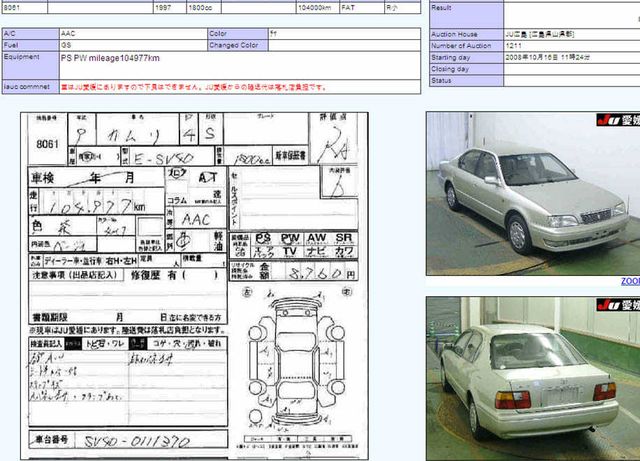640x461 pixels.
Task: Select the red iauc comment text
Action: (x=194, y=87)
